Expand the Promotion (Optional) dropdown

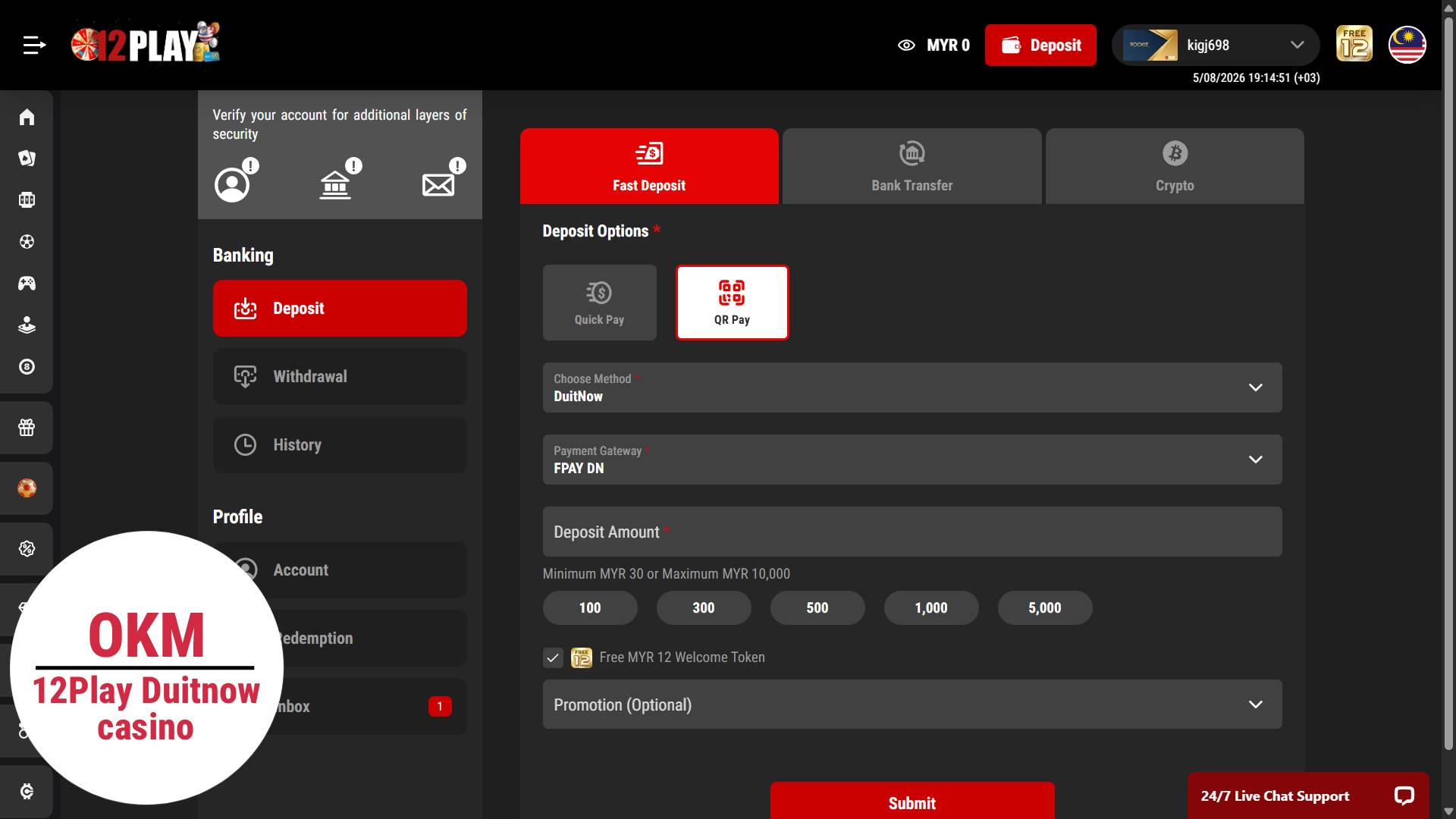(x=912, y=704)
